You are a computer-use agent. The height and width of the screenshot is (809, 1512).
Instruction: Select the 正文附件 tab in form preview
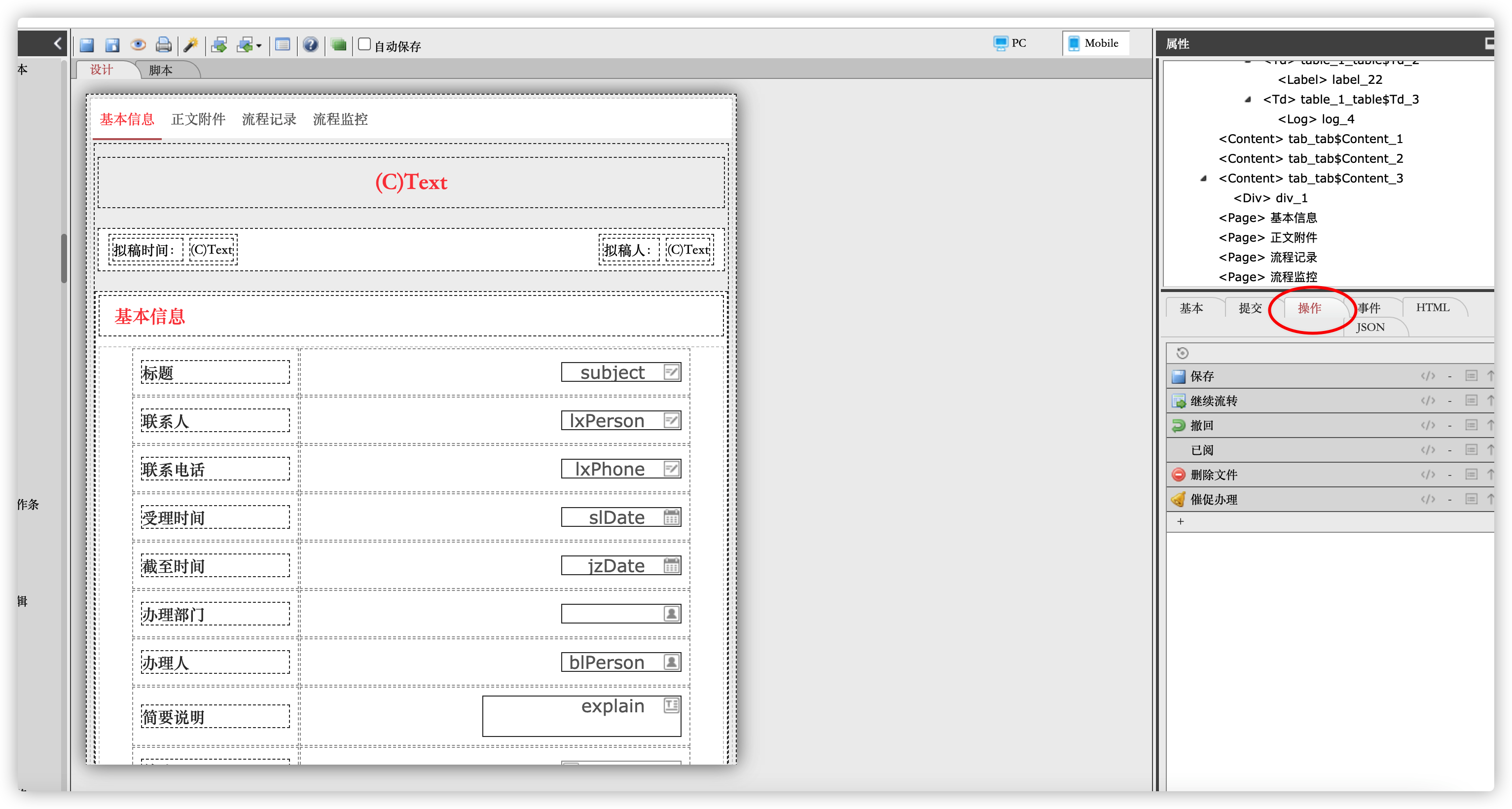pyautogui.click(x=198, y=120)
